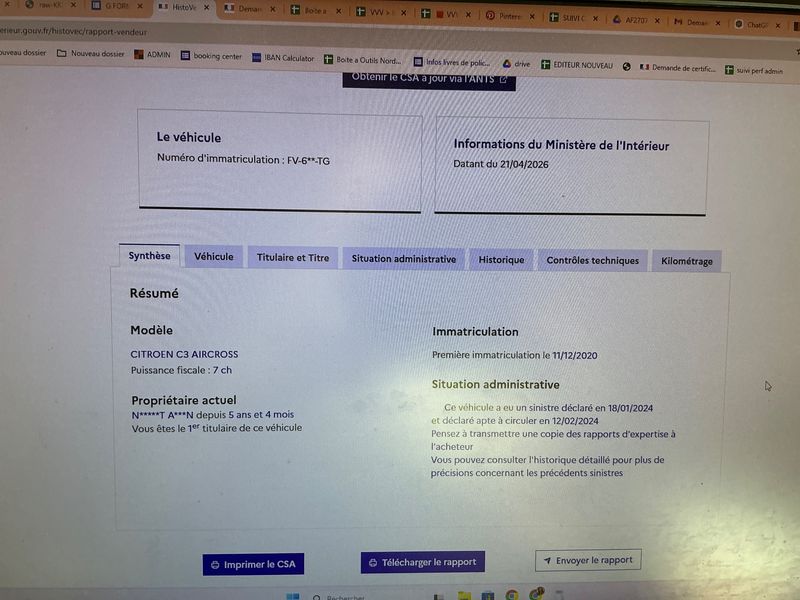Screen dimensions: 800x600
Task: Open the Nouveau dossier bookmark folder
Action: click(91, 53)
